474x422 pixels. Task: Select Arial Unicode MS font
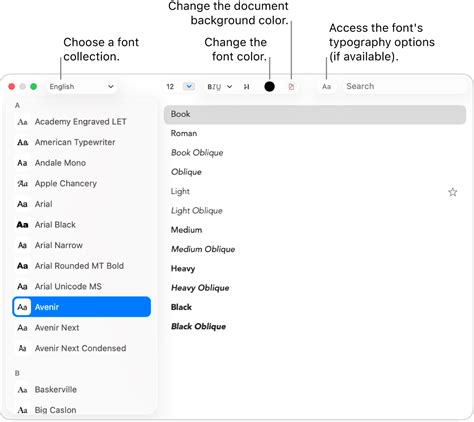click(x=82, y=287)
